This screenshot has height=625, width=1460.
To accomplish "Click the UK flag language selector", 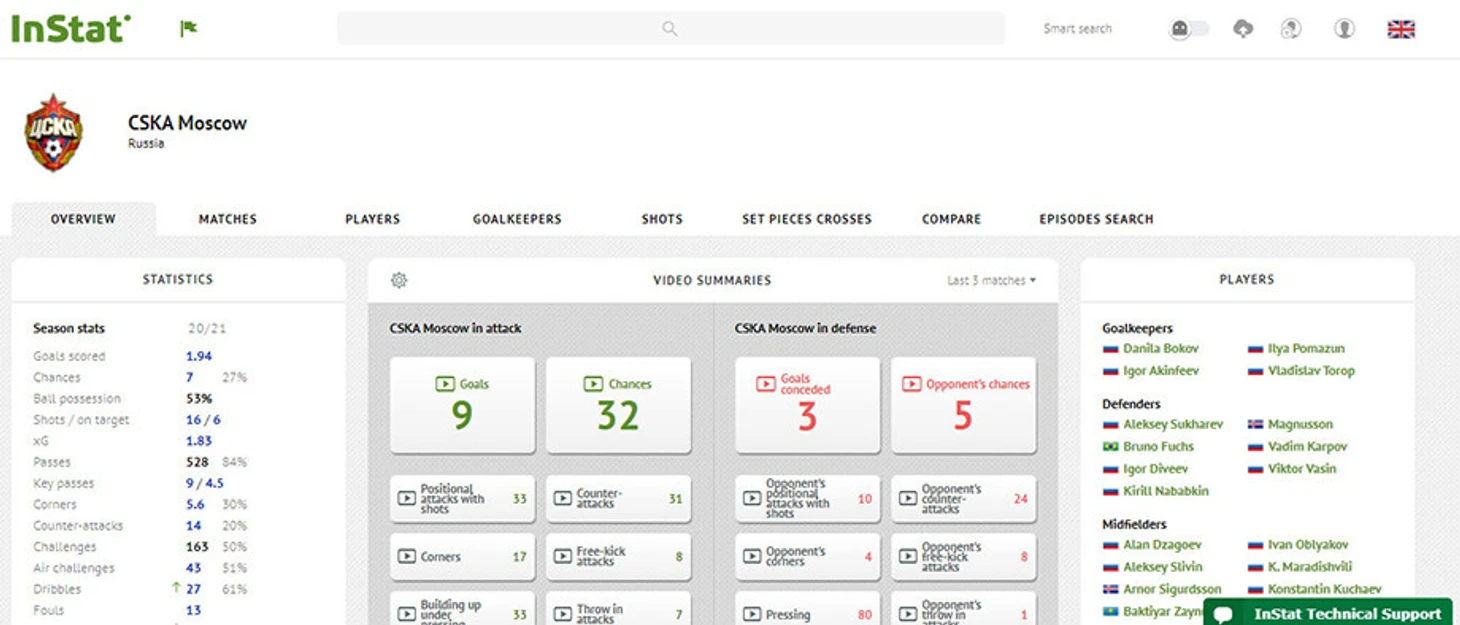I will [x=1401, y=29].
